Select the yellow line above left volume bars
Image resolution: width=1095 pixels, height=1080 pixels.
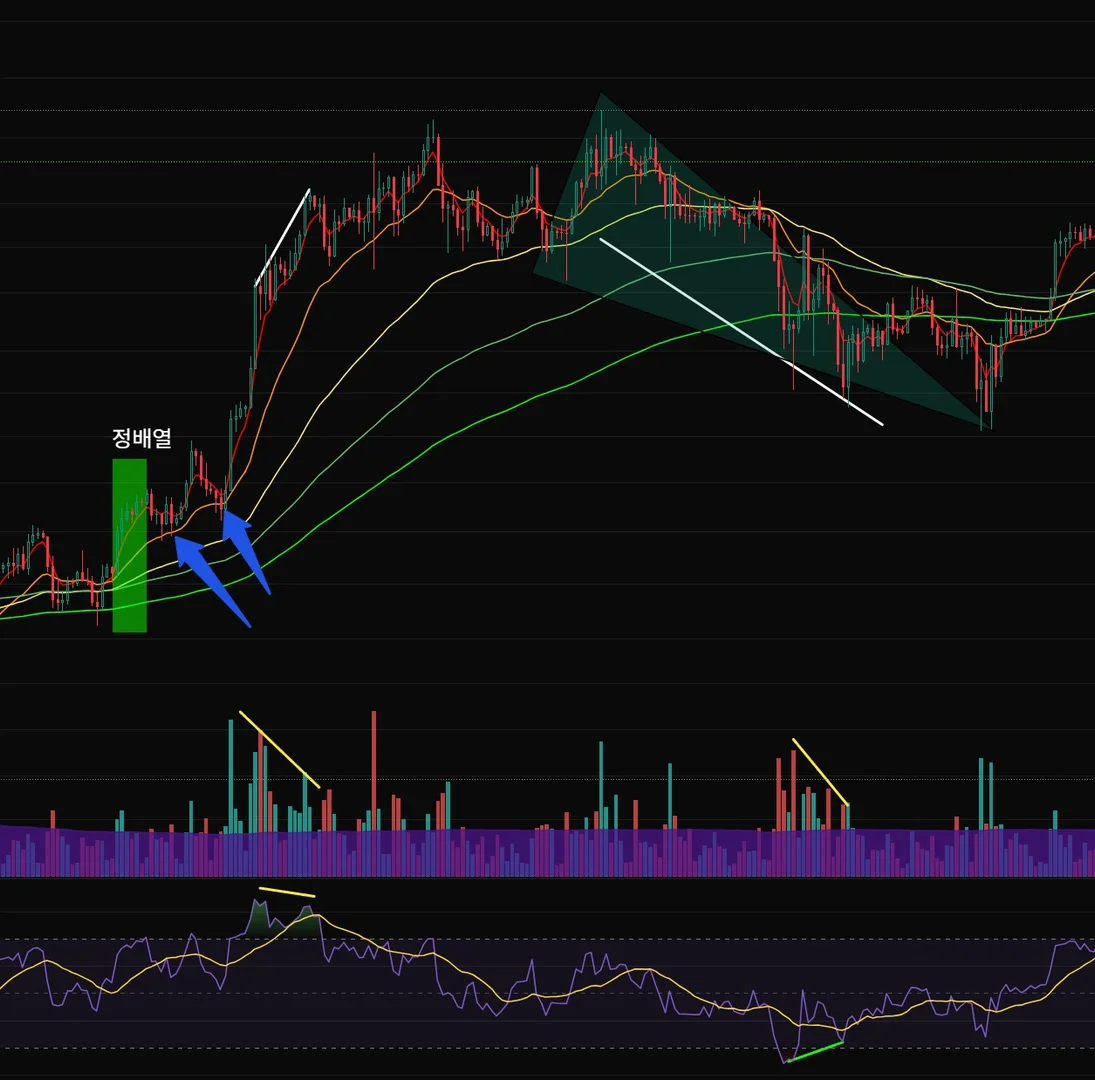pos(279,750)
